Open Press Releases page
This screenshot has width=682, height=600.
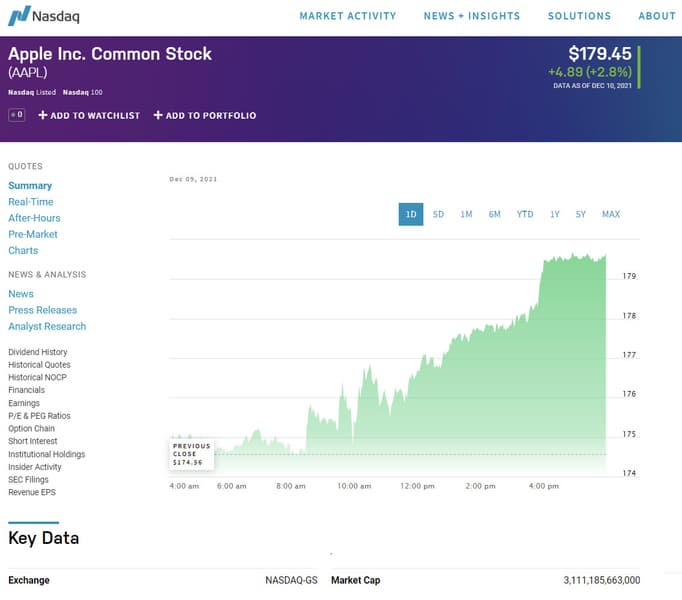click(42, 310)
